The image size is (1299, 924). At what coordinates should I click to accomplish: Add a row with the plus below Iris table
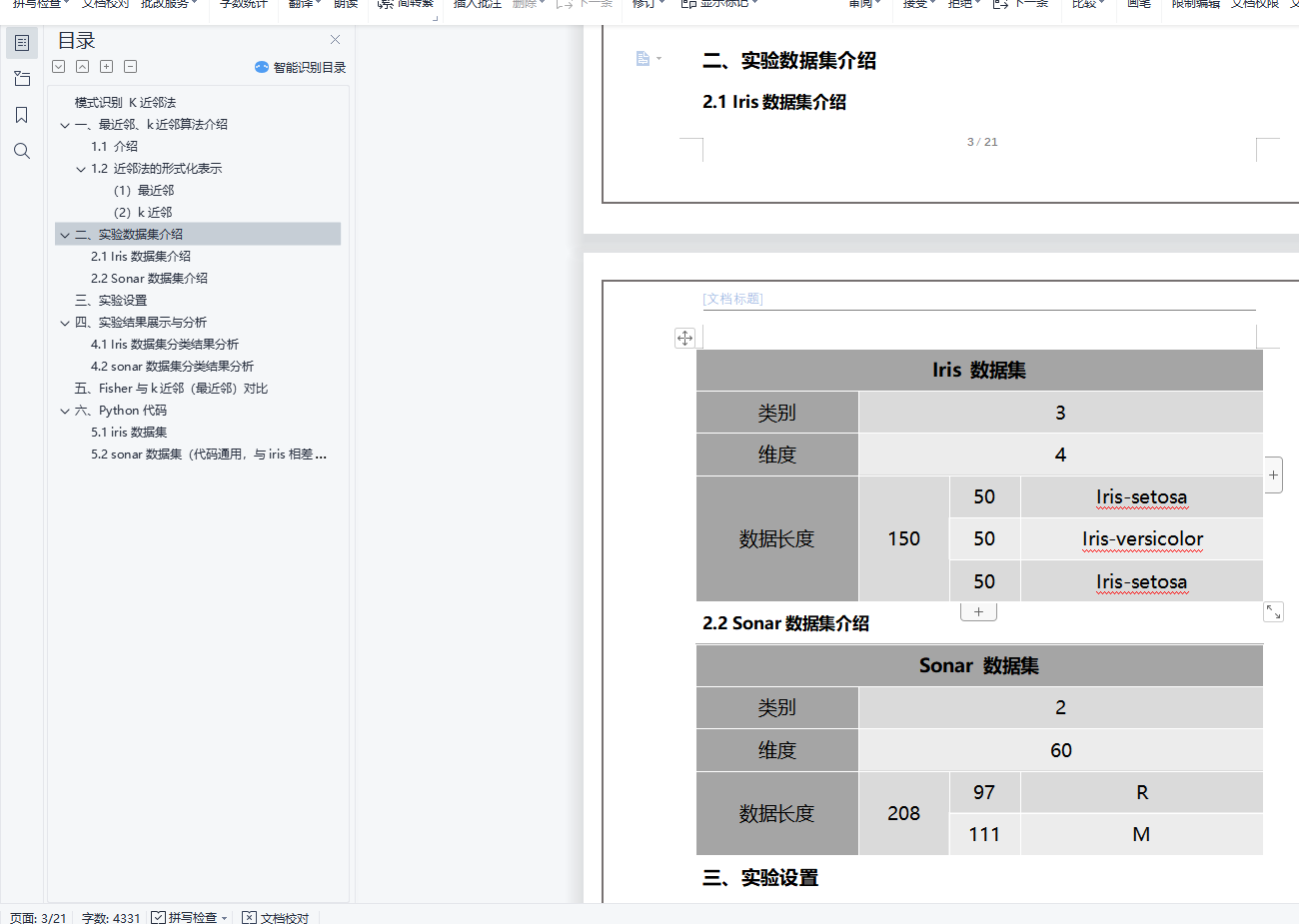(978, 611)
